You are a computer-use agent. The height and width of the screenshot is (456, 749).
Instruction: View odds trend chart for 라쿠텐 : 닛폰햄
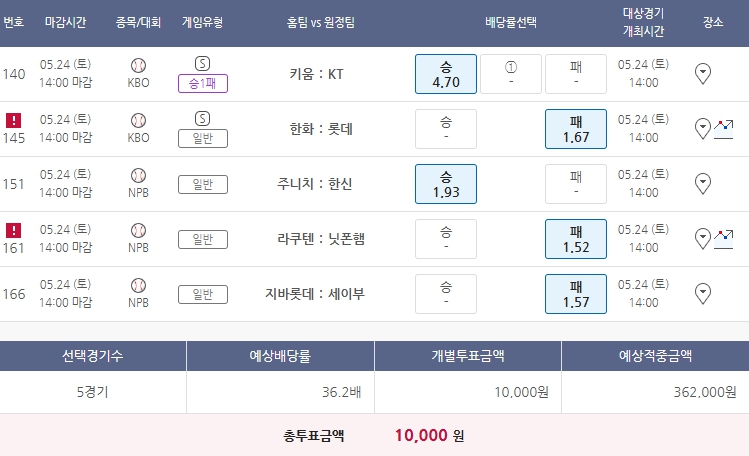point(724,238)
